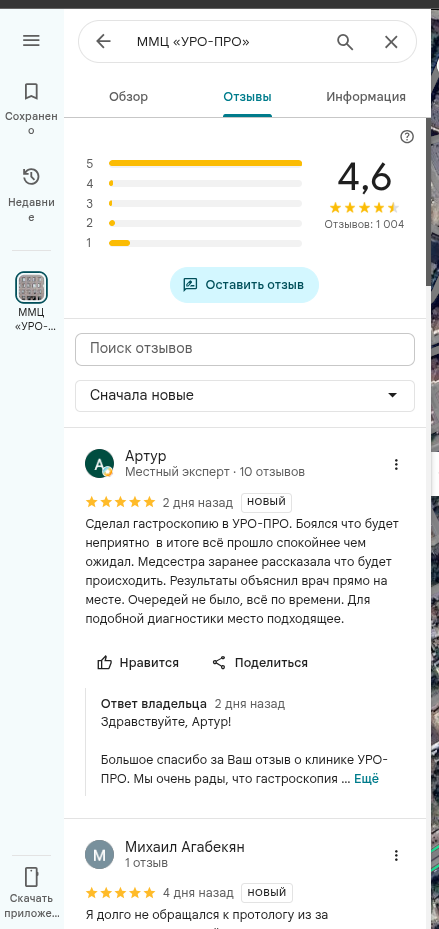Share Артур's review via Поделиться
Image resolution: width=439 pixels, height=929 pixels.
tap(260, 662)
